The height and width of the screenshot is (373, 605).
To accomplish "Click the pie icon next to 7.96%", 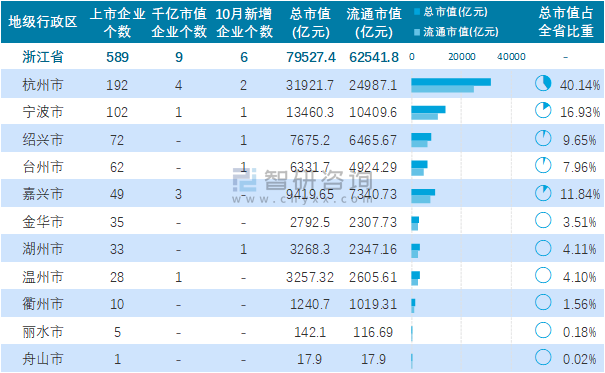I will pos(543,165).
